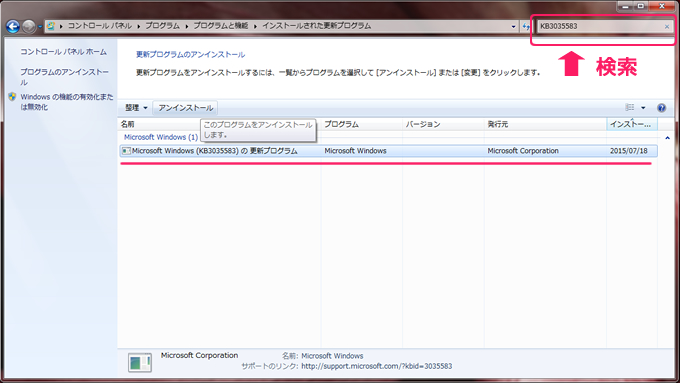Screen dimensions: 680x383
Task: Sort by インストール日 column header
Action: coord(632,124)
